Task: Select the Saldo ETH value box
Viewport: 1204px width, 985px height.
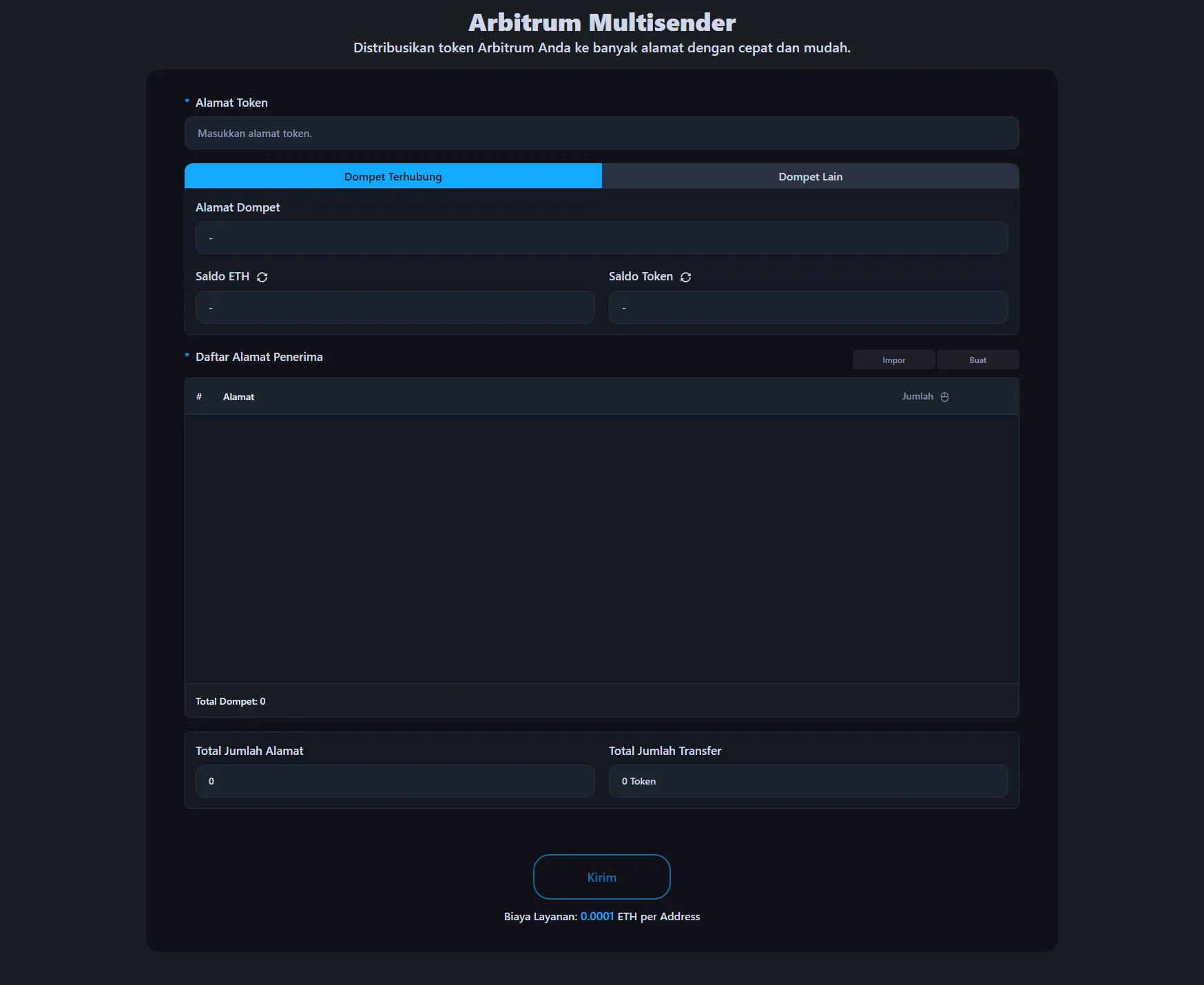Action: [x=395, y=307]
